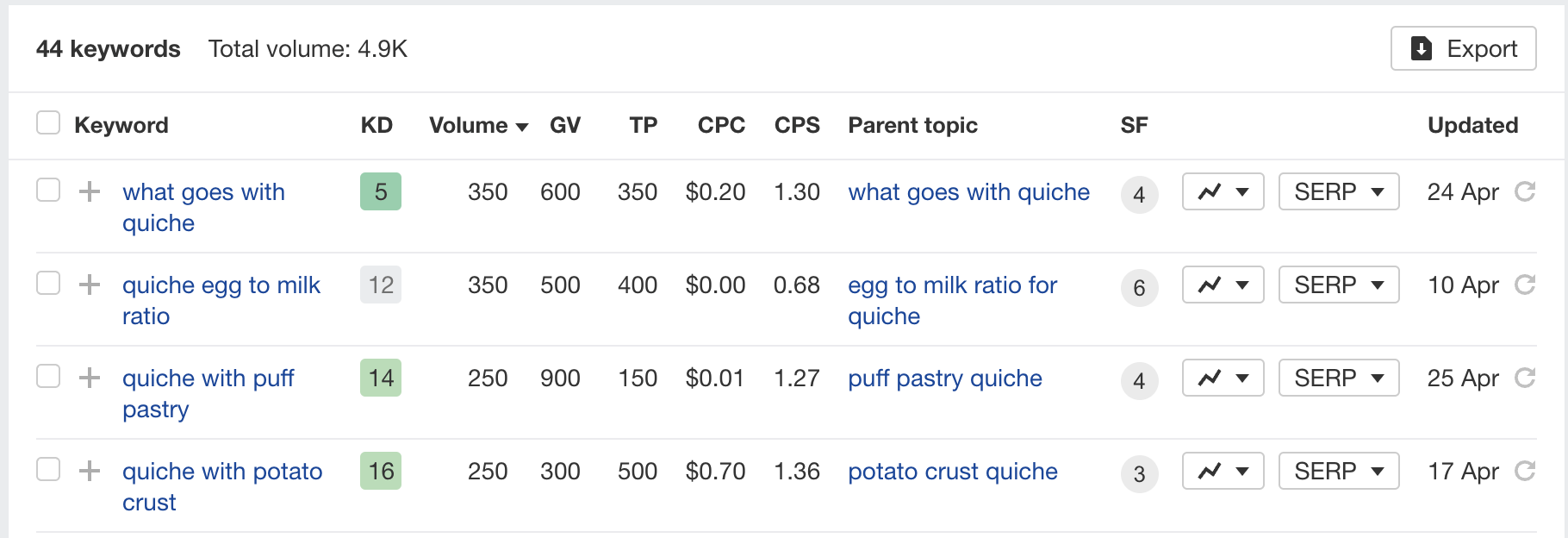Check the checkbox for "quiche with puff pastry"

click(48, 377)
